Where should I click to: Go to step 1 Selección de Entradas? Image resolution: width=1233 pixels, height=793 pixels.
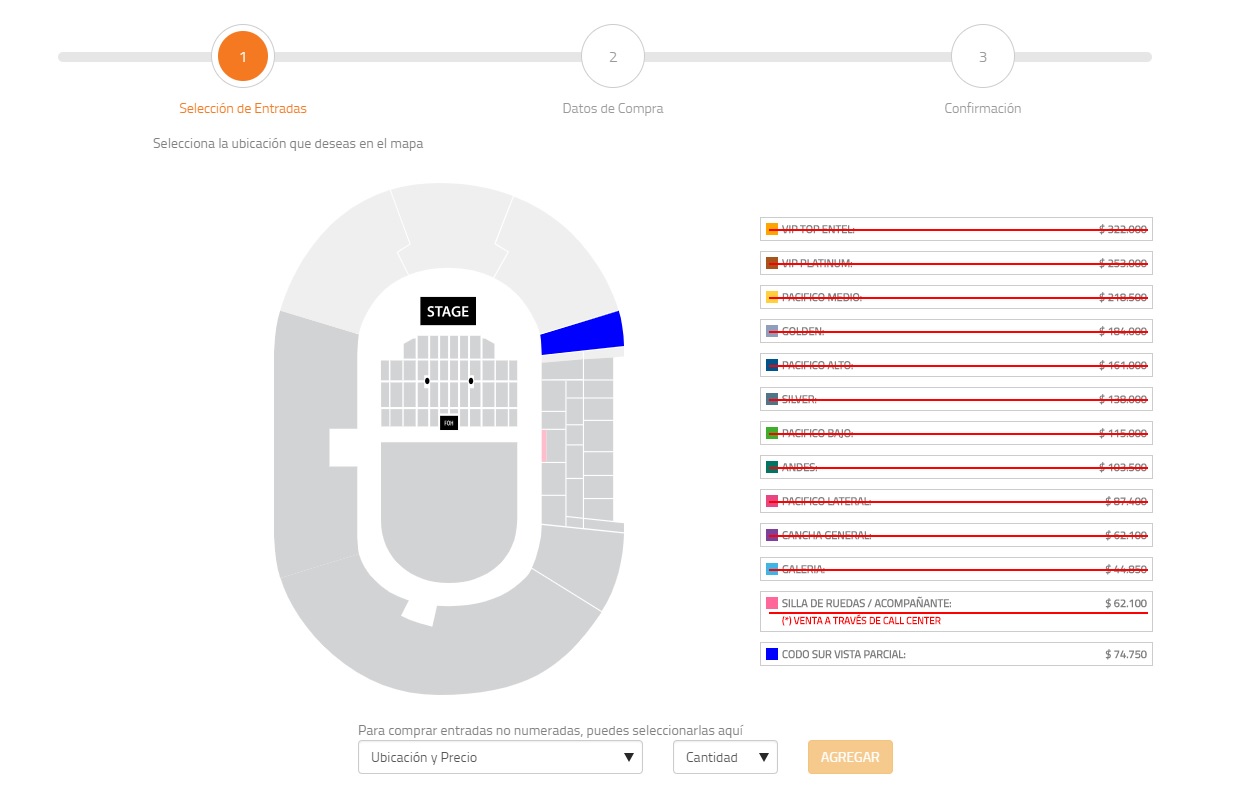[243, 57]
